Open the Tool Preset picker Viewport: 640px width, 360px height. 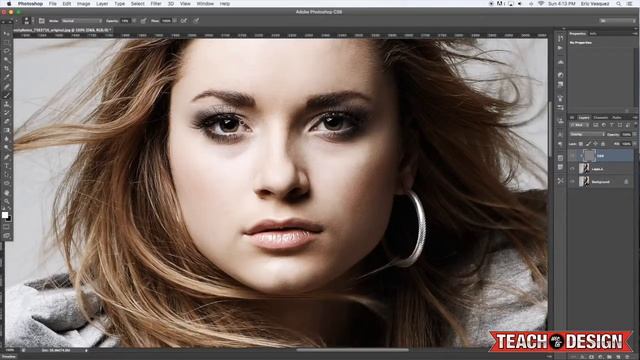16,20
